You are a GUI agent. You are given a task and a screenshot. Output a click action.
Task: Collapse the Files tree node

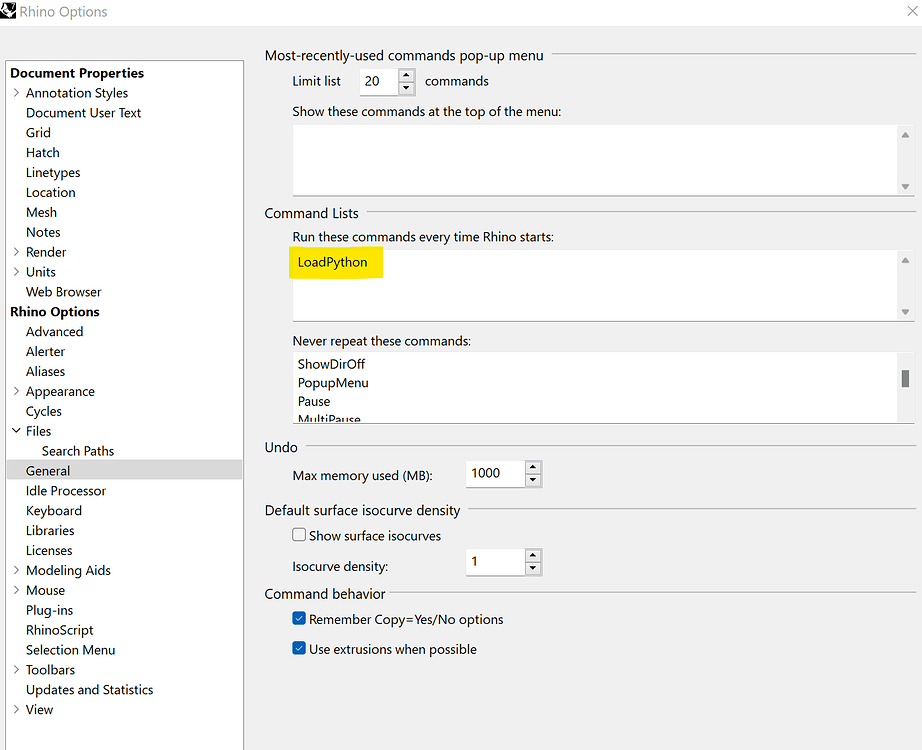pyautogui.click(x=16, y=431)
